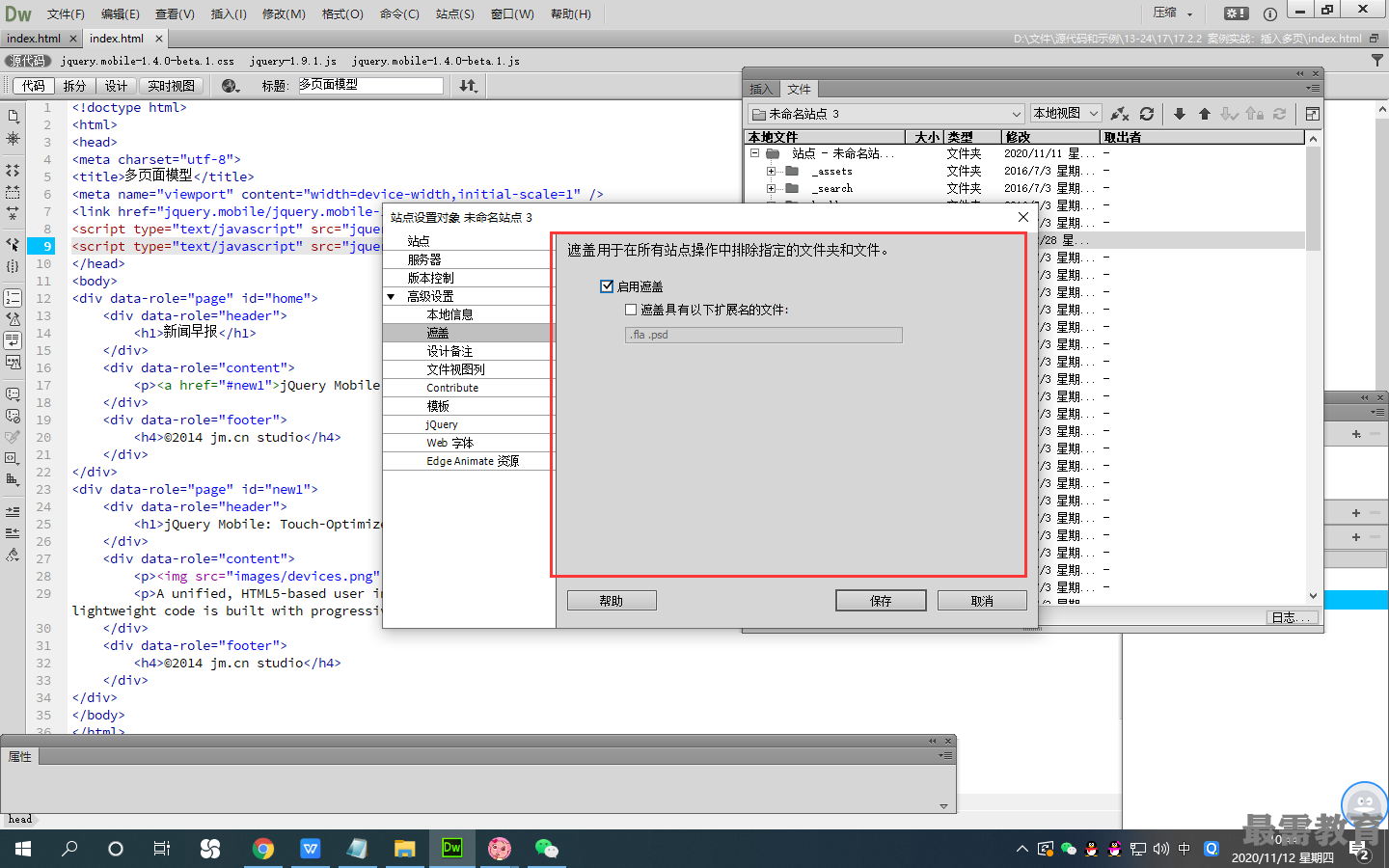Image resolution: width=1389 pixels, height=868 pixels.
Task: Expand the _search folder node
Action: tap(771, 189)
